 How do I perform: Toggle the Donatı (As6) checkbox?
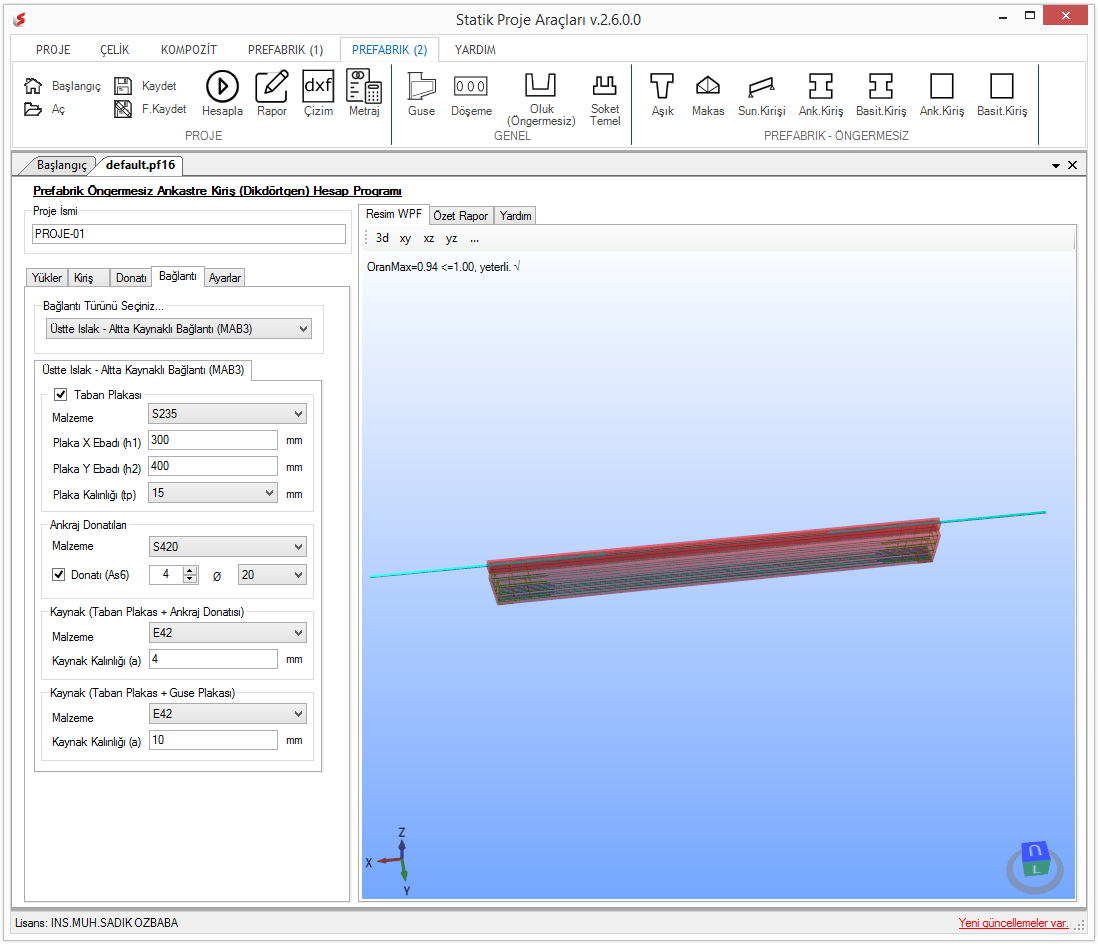(x=59, y=574)
